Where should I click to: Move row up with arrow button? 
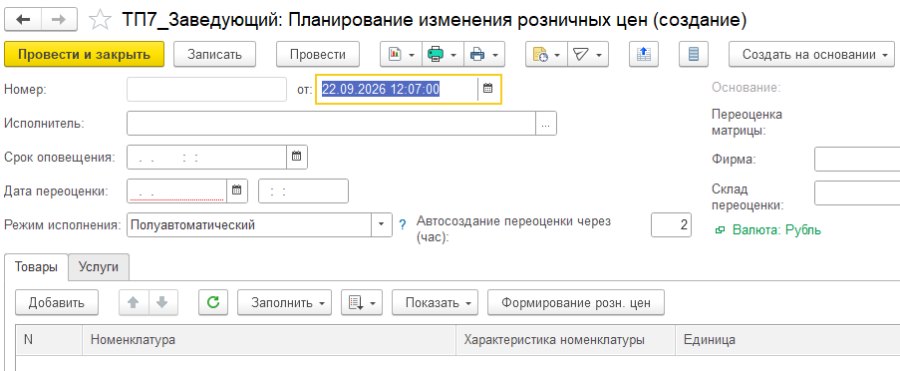pyautogui.click(x=133, y=303)
